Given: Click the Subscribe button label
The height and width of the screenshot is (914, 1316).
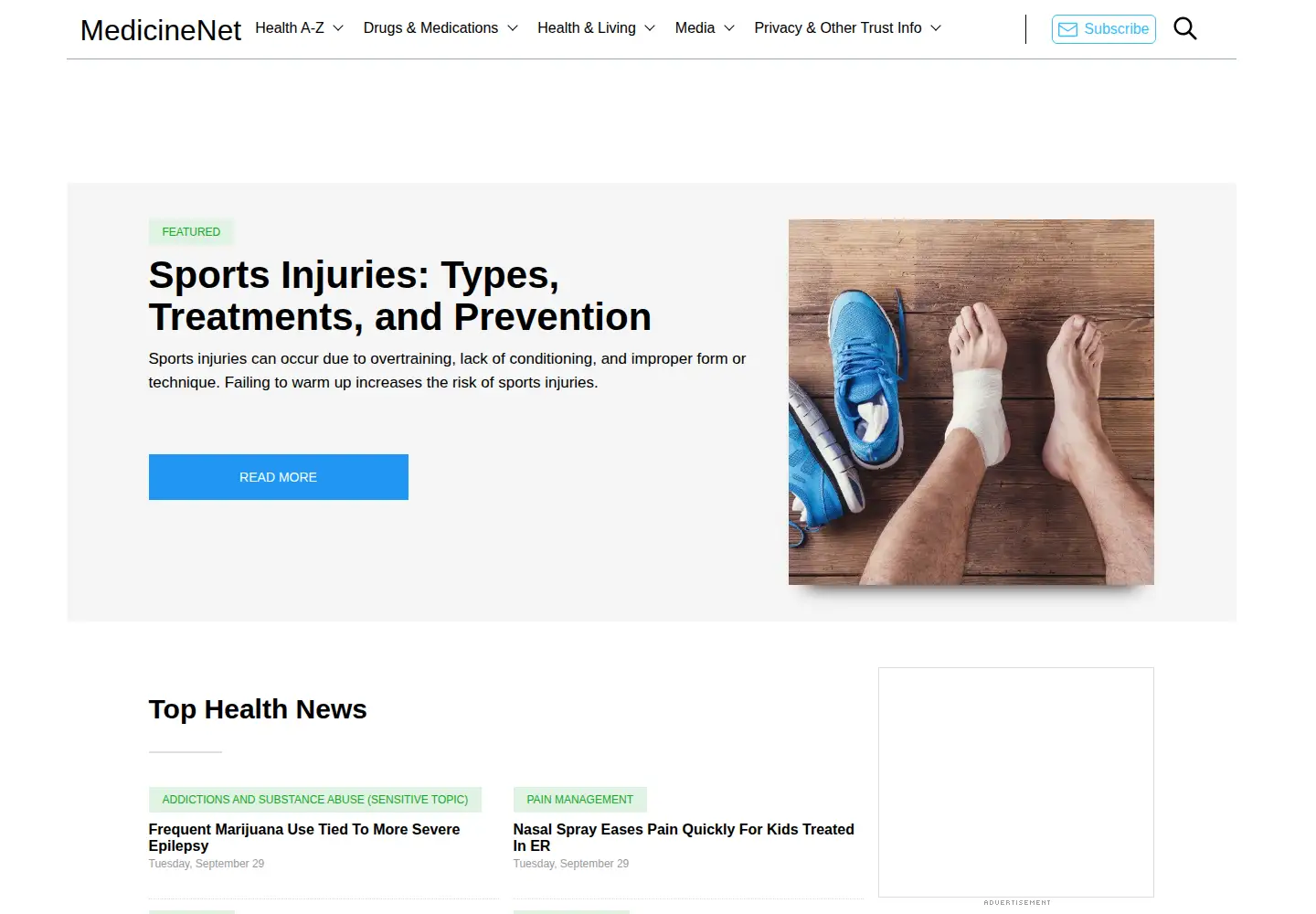Looking at the screenshot, I should coord(1116,29).
